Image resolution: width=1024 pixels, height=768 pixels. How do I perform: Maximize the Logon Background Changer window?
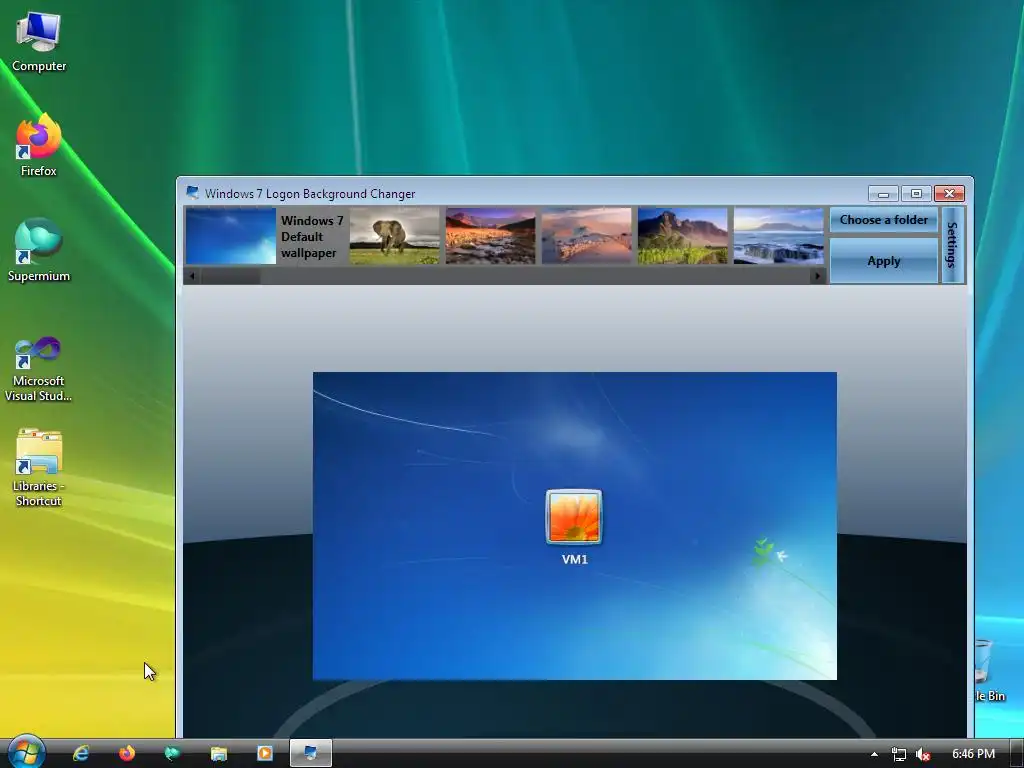coord(916,193)
